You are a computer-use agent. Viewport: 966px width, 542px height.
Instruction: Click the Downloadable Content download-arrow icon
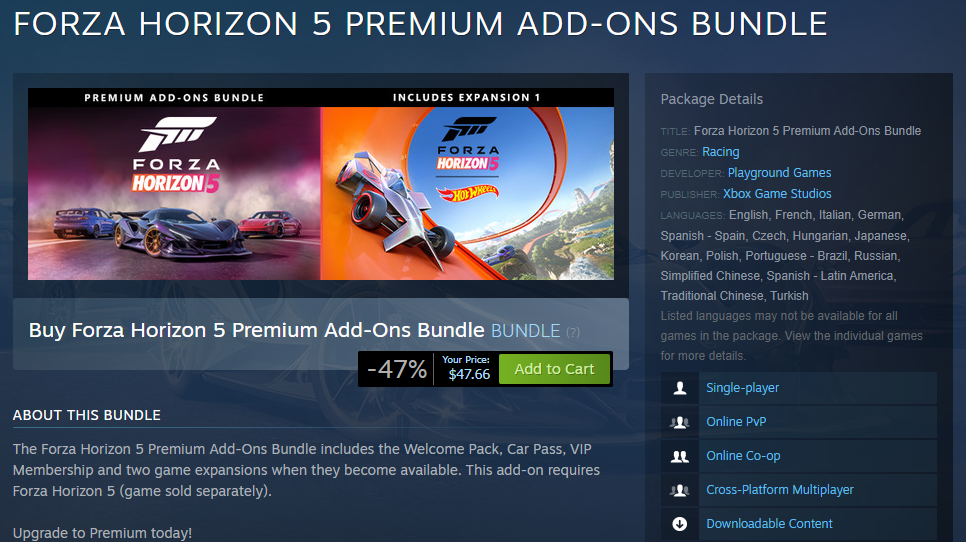click(680, 524)
